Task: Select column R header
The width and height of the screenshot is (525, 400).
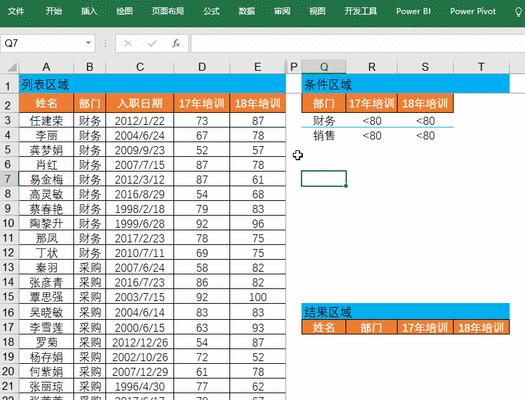Action: [x=372, y=67]
